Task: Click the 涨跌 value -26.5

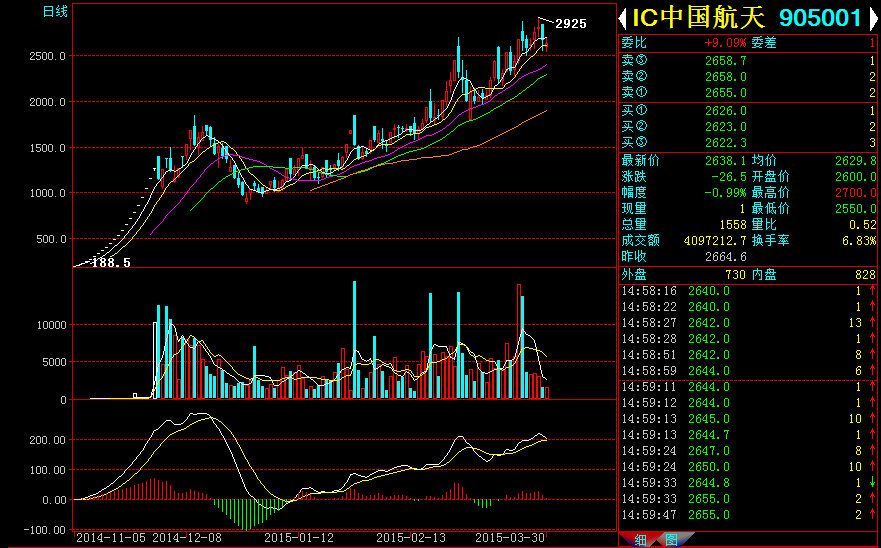Action: coord(729,176)
